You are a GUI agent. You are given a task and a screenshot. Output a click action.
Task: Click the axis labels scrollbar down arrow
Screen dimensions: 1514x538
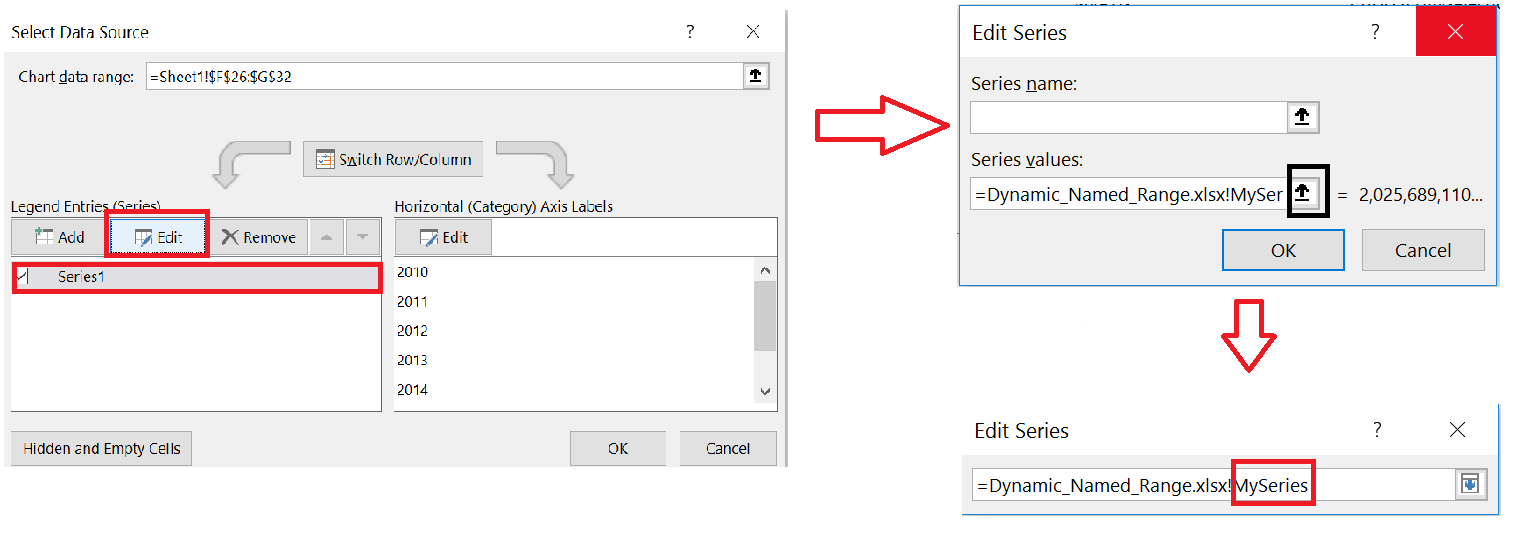tap(765, 391)
